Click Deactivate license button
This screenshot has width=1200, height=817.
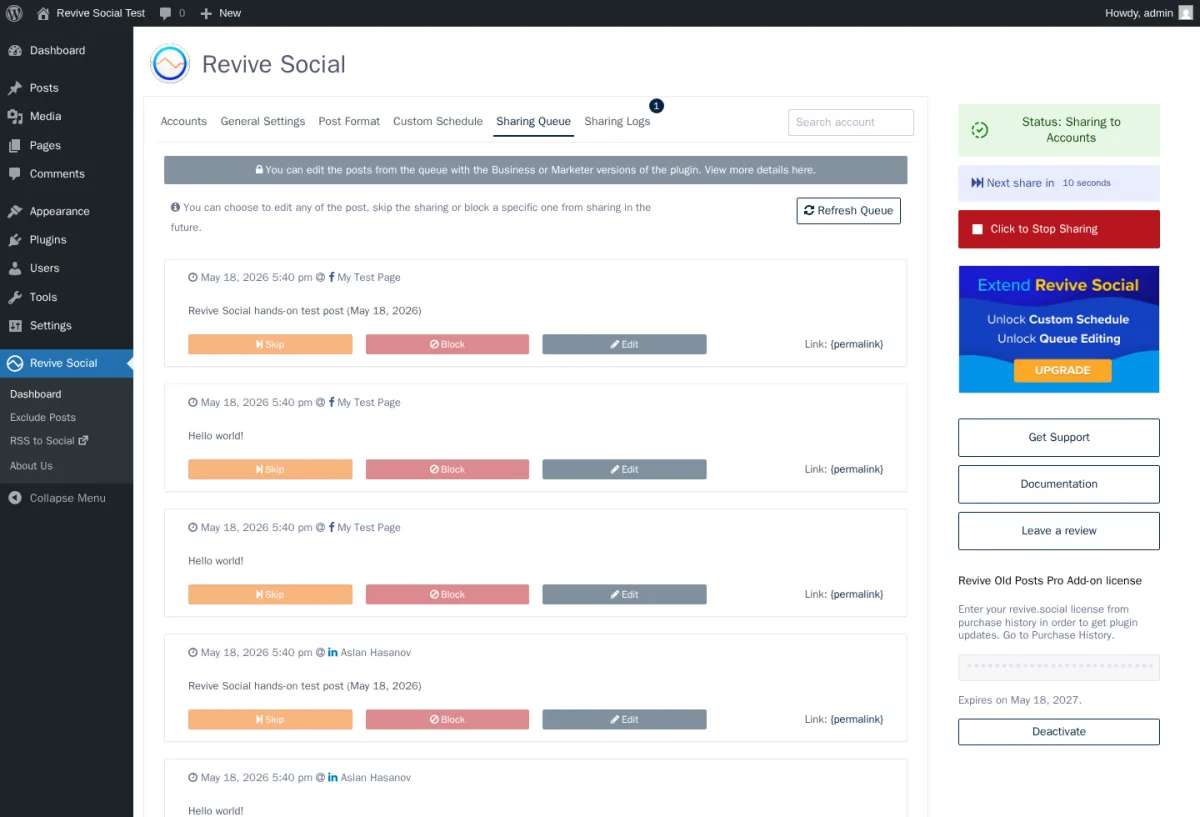(1059, 732)
